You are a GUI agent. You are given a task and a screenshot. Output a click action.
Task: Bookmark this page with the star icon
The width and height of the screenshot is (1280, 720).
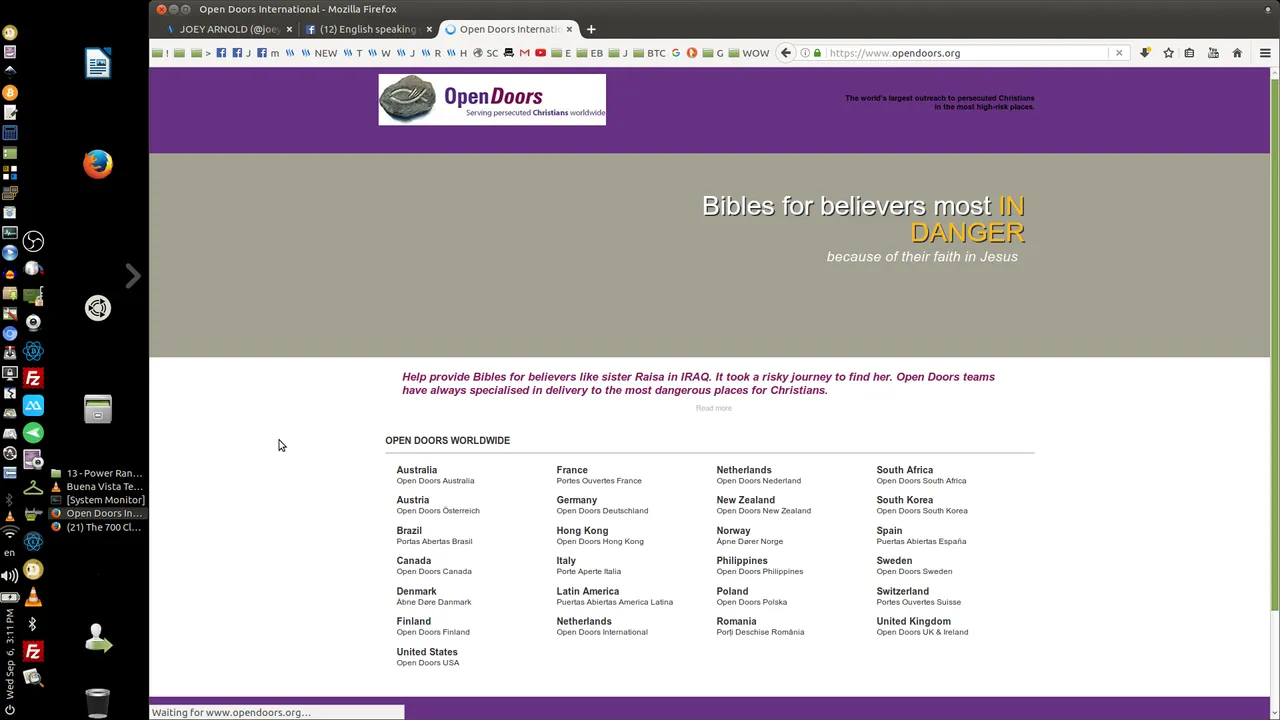(1168, 53)
